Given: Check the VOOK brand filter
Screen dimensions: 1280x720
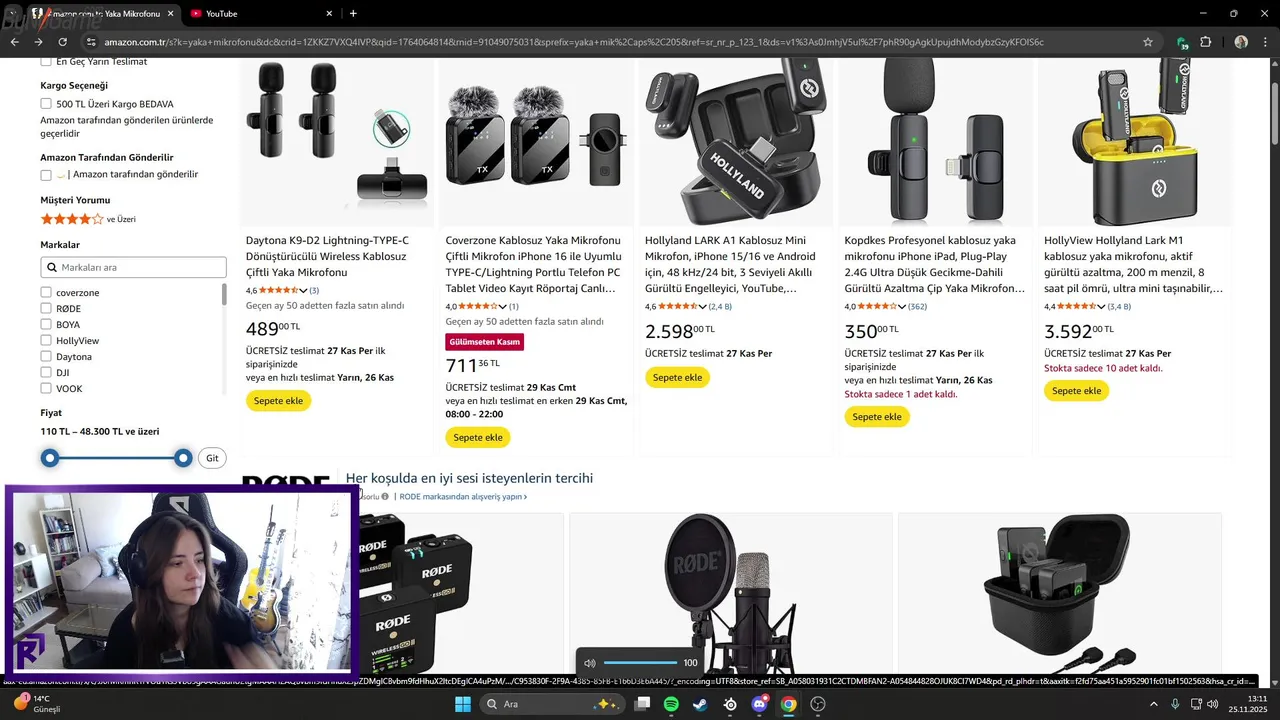Looking at the screenshot, I should coord(46,388).
